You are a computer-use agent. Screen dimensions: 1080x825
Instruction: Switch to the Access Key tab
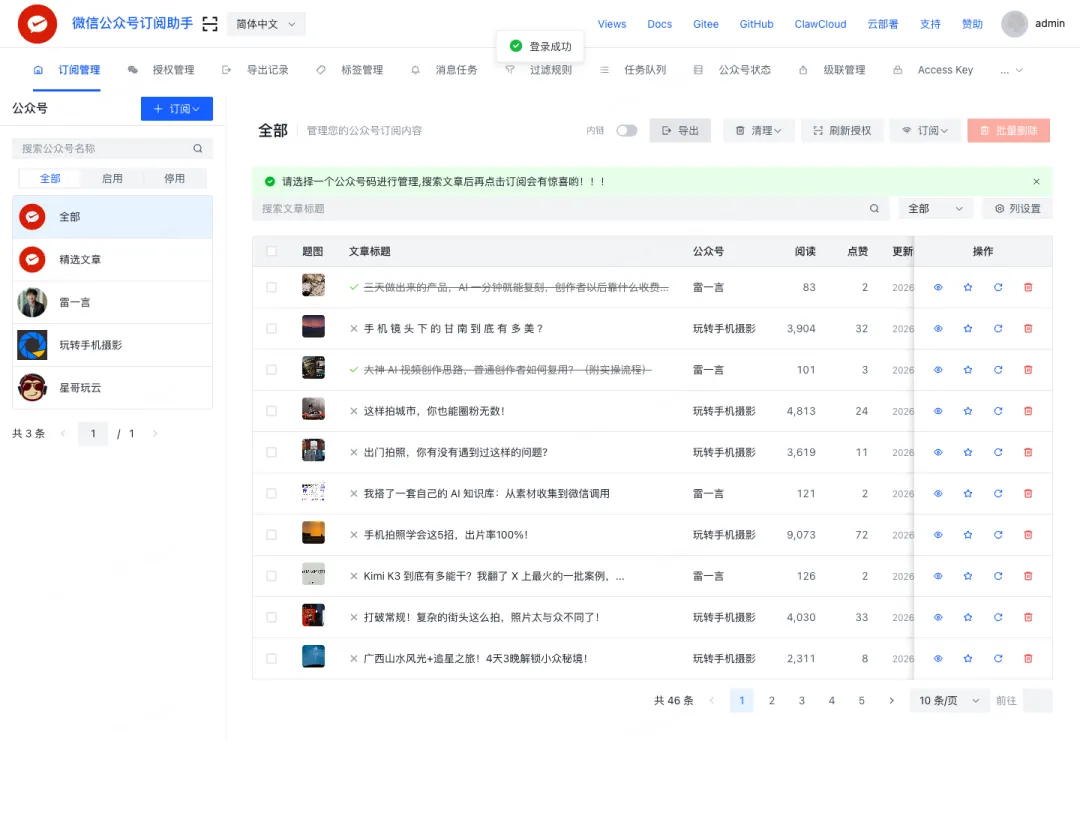[933, 70]
